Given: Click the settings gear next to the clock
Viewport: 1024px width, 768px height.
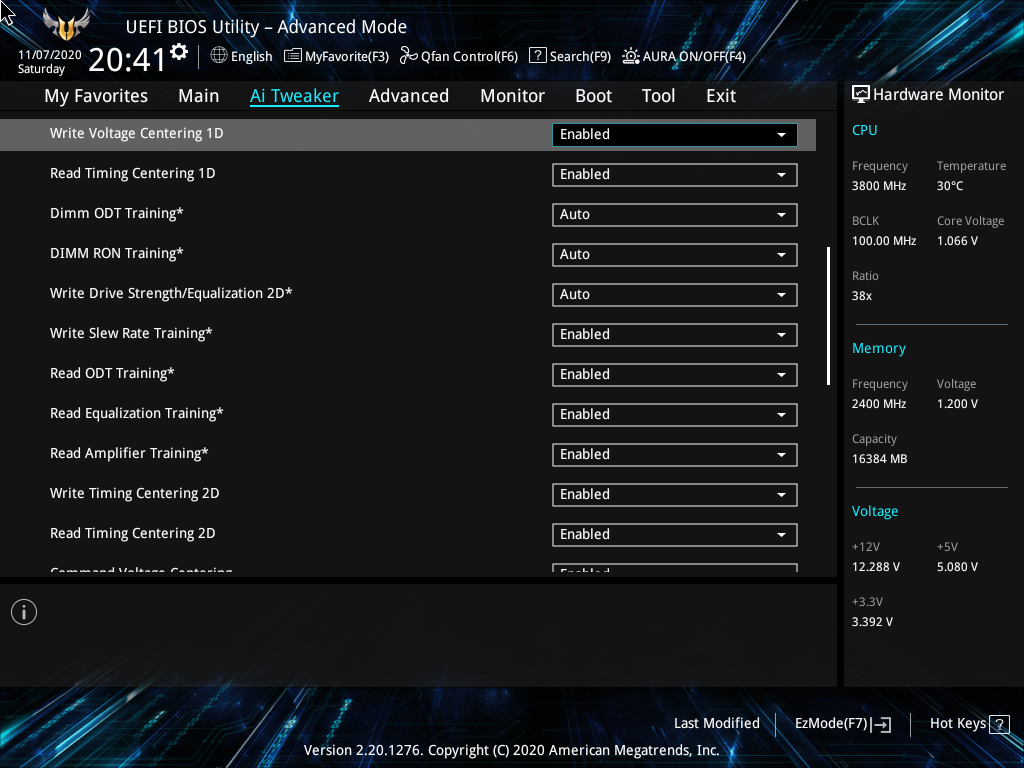Looking at the screenshot, I should (179, 52).
